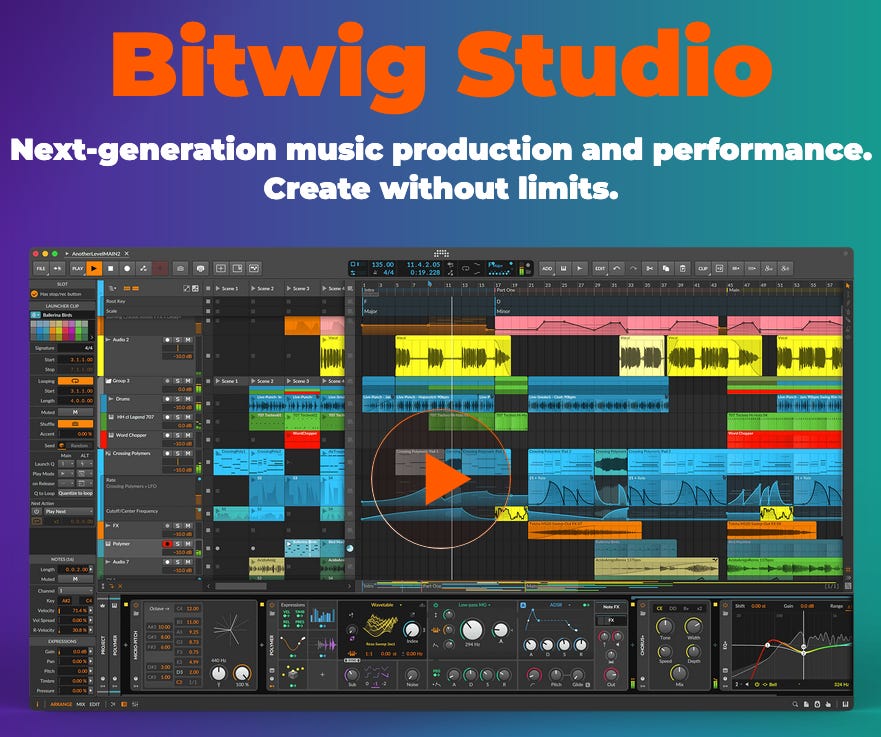Switch to the ARRANGE view tab

click(61, 704)
